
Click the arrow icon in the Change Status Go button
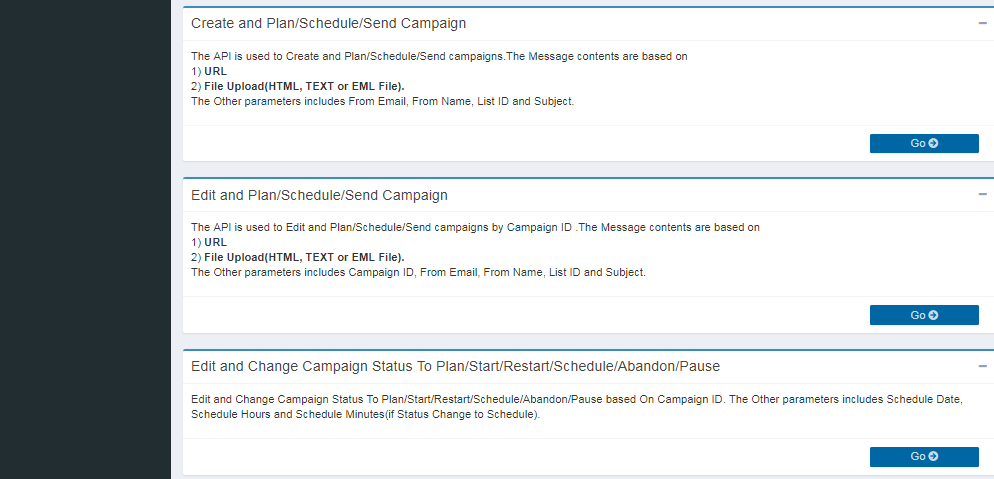[x=933, y=456]
